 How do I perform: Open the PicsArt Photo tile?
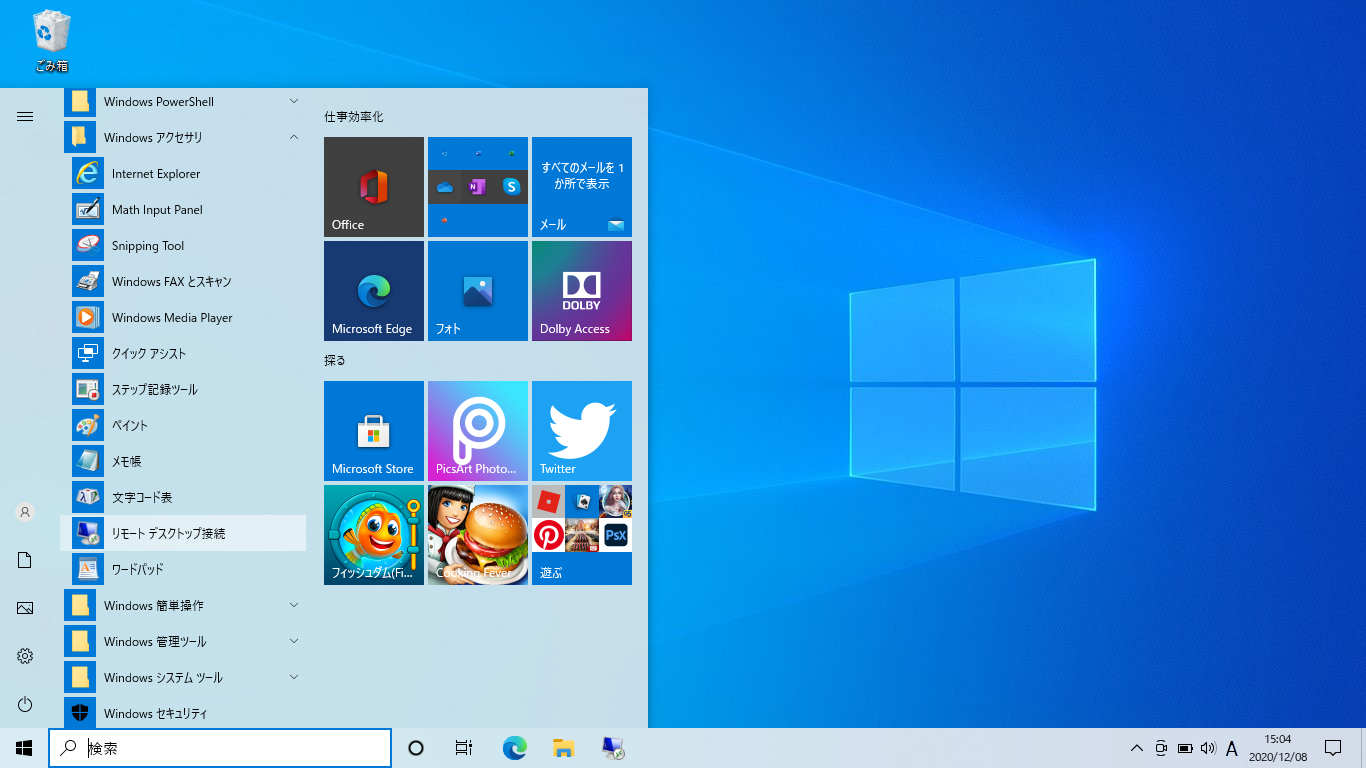(x=478, y=431)
